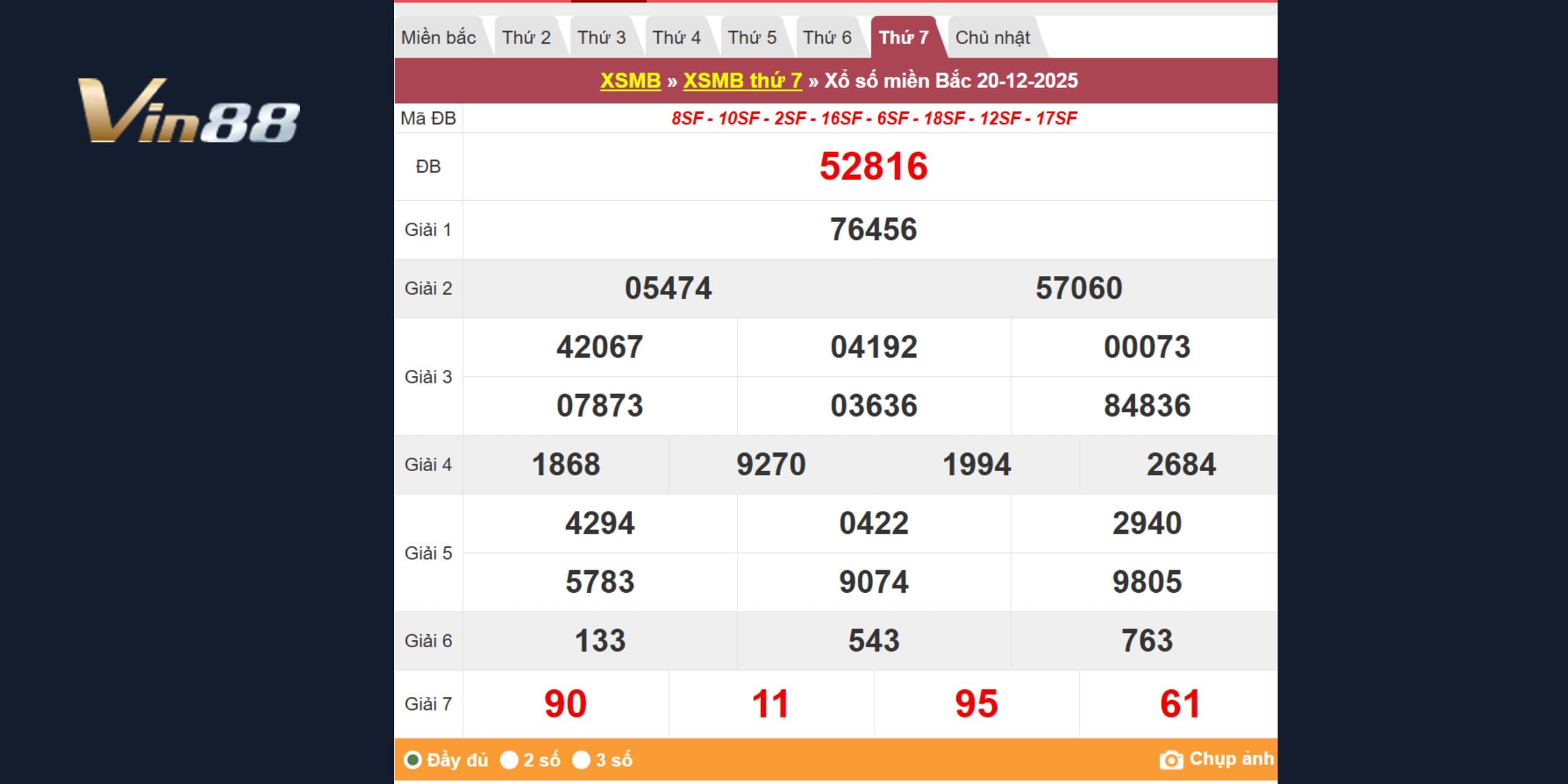Click the Mã ĐB codes row

pos(873,118)
